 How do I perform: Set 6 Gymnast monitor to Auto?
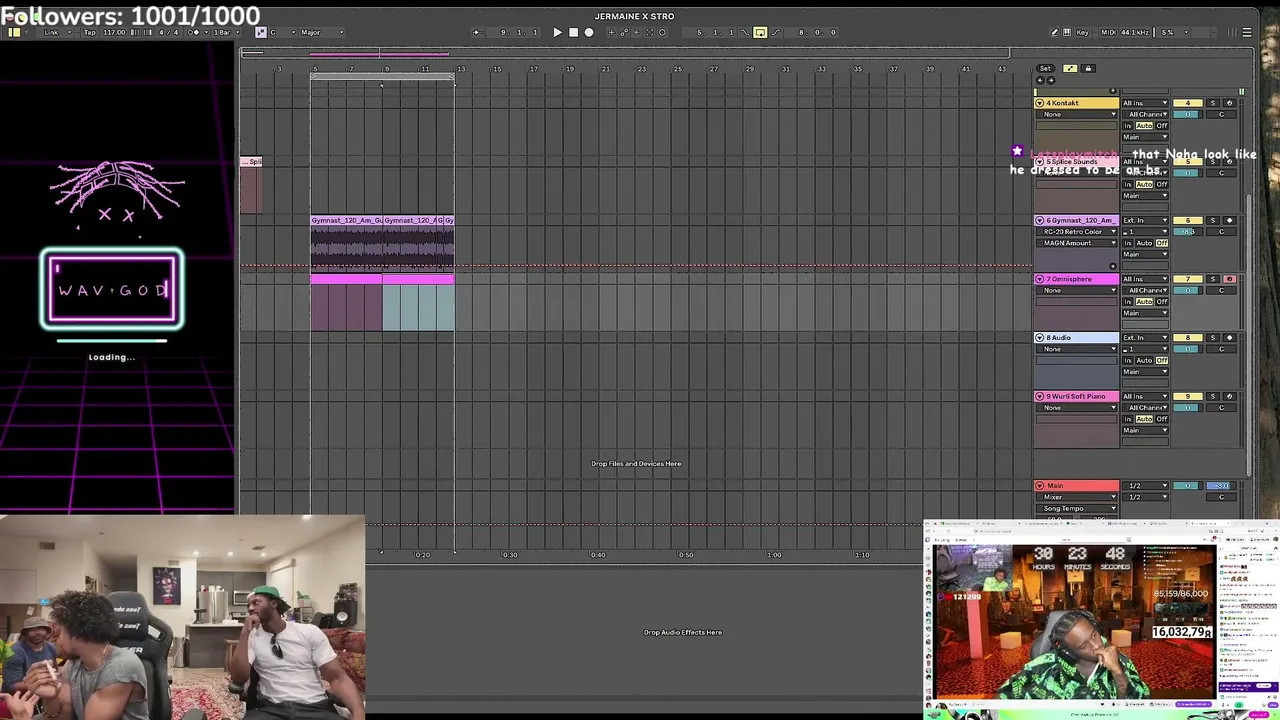point(1145,243)
